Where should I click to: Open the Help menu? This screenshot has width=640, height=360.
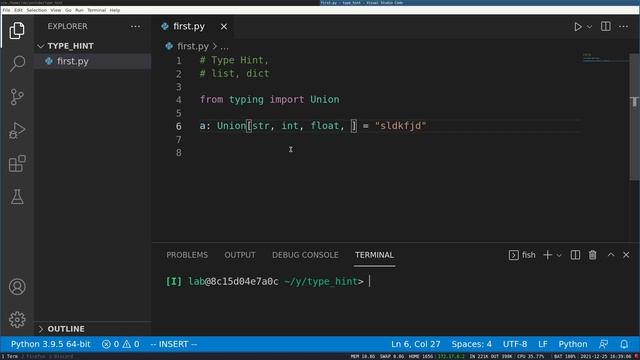pos(115,10)
